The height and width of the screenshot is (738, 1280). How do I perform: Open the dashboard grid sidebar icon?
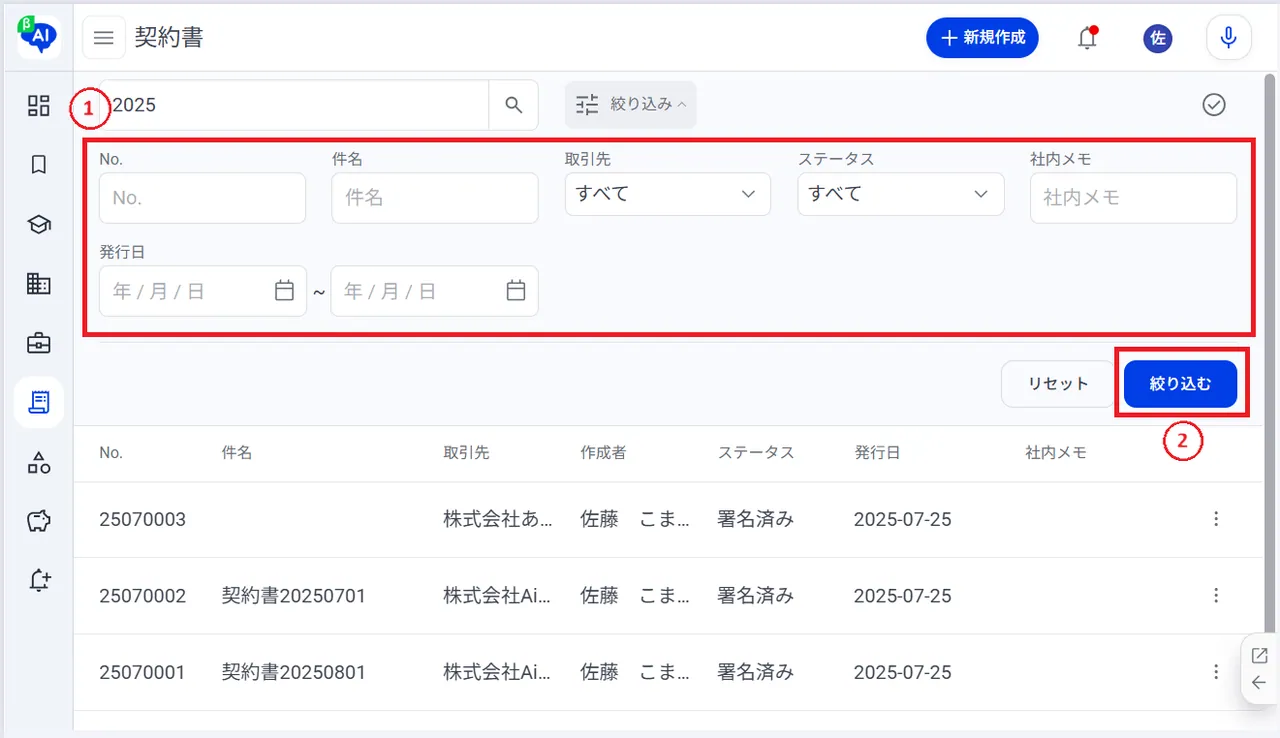(x=39, y=105)
